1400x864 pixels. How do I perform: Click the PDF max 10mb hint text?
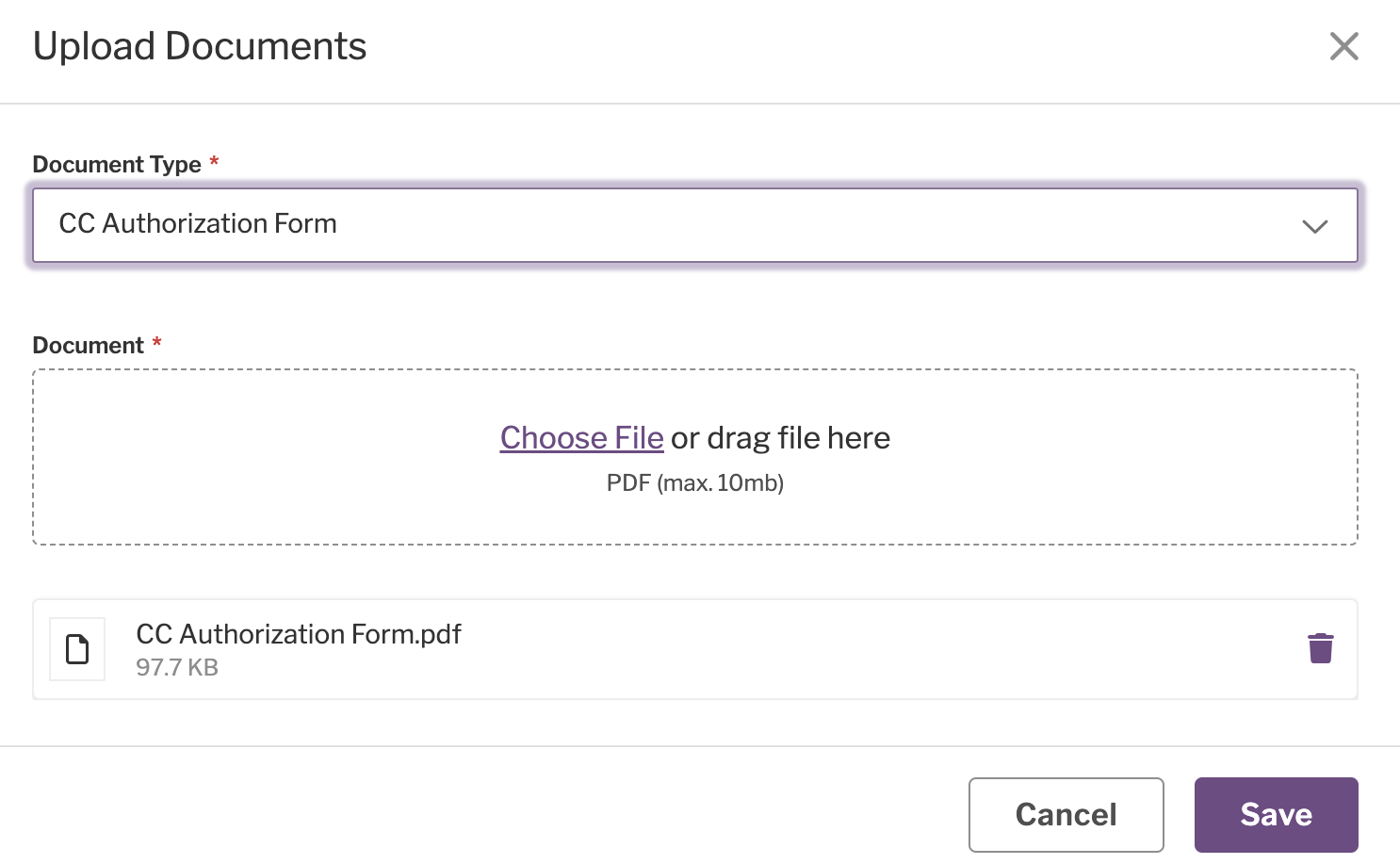694,483
